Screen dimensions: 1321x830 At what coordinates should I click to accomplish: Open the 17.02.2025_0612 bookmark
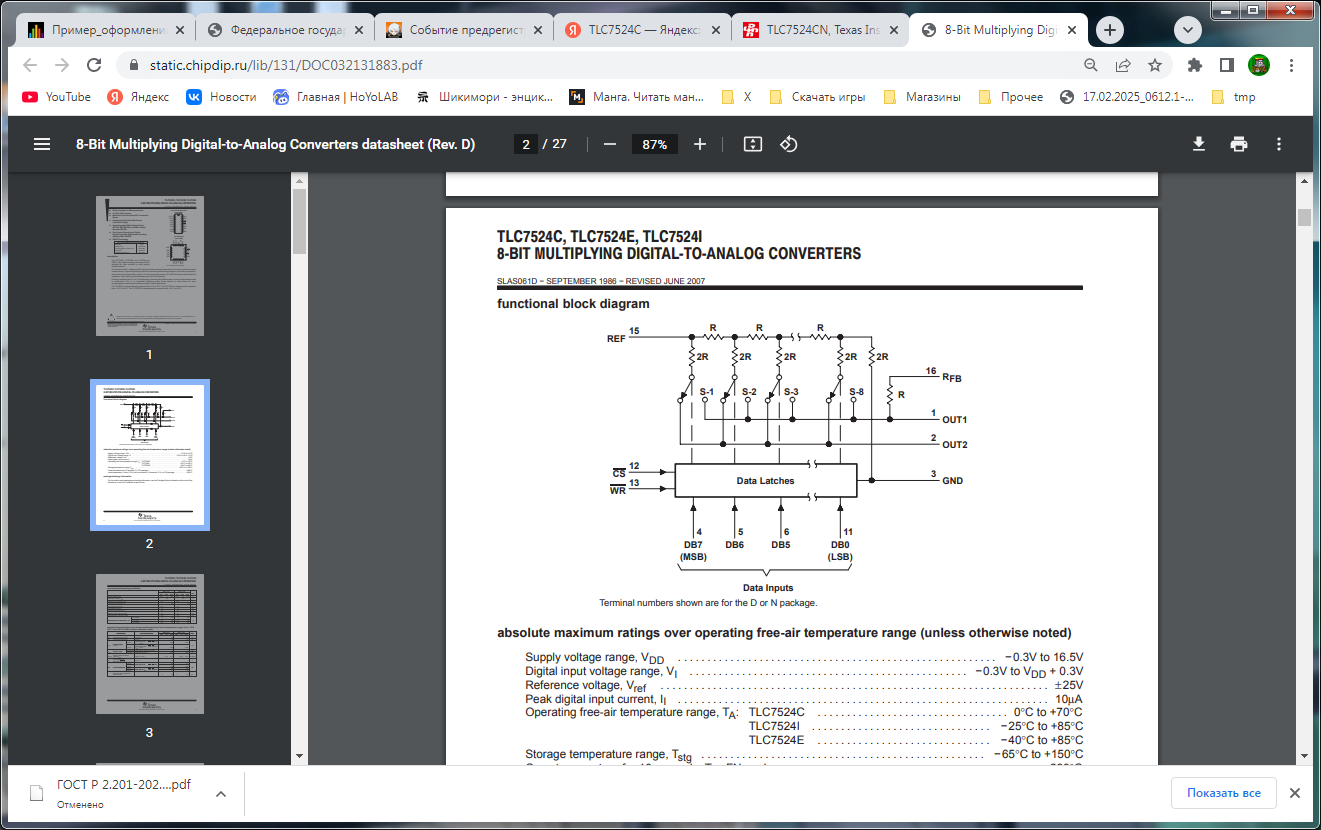tap(1126, 97)
